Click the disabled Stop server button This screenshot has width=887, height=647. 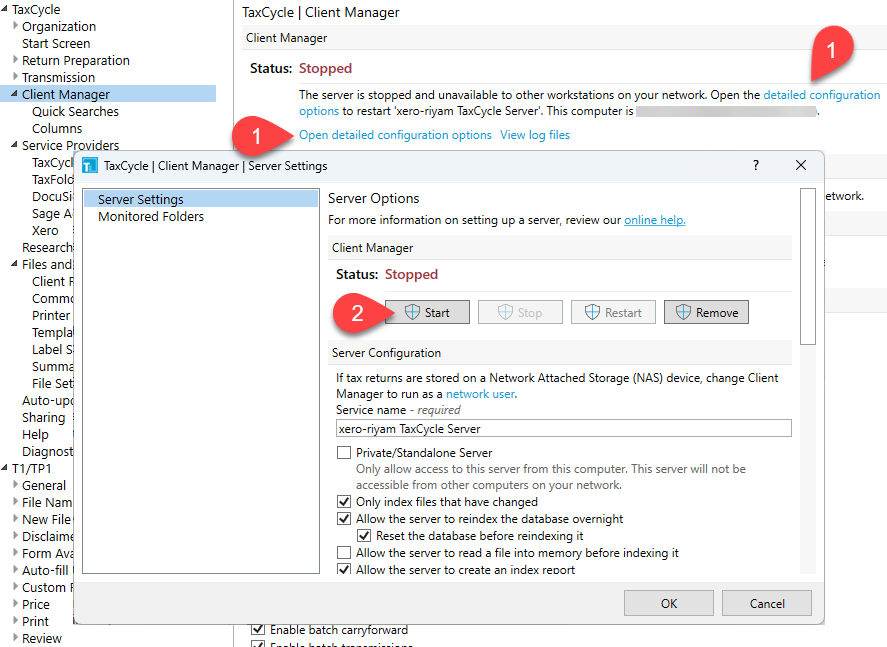coord(520,312)
